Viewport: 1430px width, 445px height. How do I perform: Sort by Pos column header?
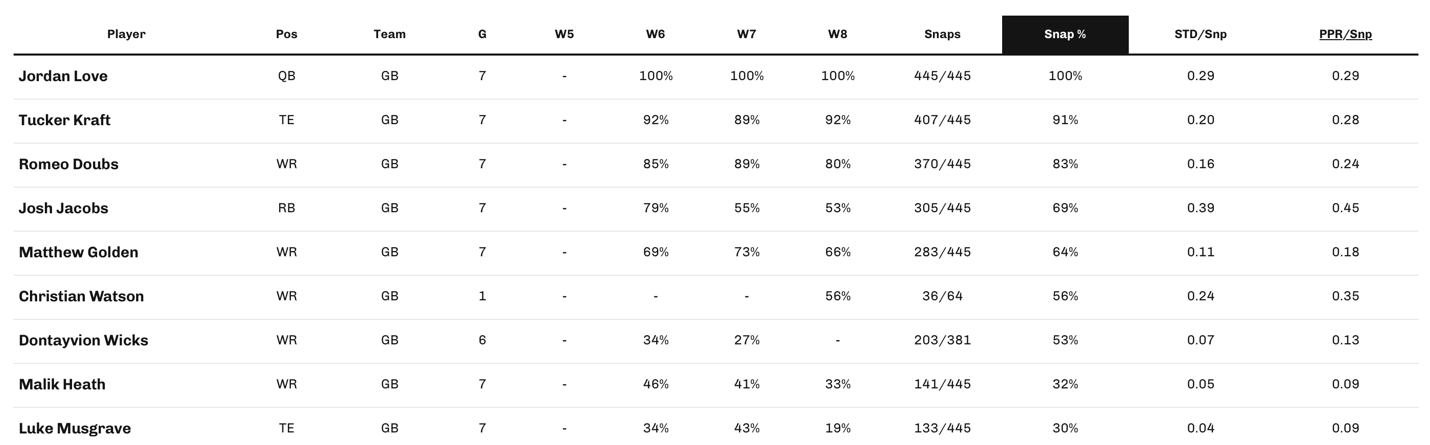coord(286,34)
